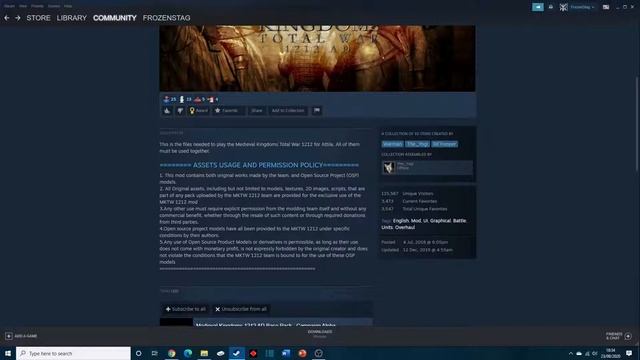Open the Steam menu
640x360 pixels.
(x=9, y=6)
